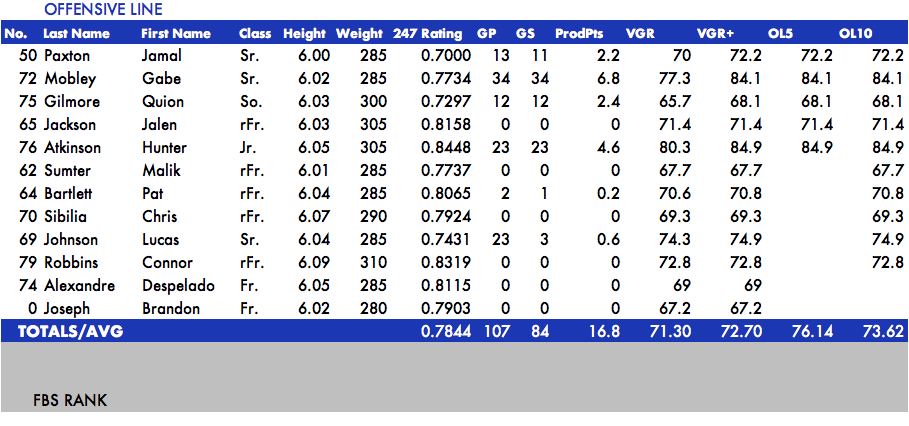Click the Robbins last name cell
Viewport: 909px width, 426px height.
(x=71, y=263)
